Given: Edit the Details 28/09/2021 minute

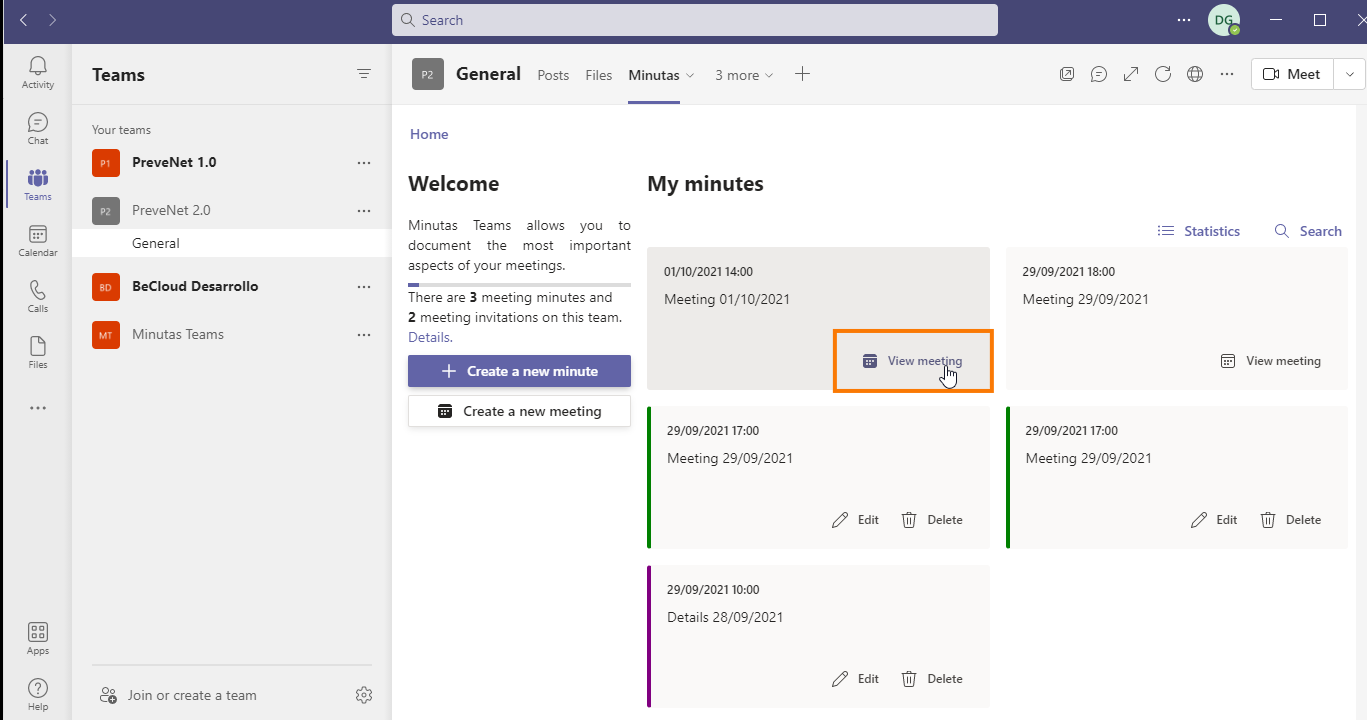Looking at the screenshot, I should click(855, 679).
